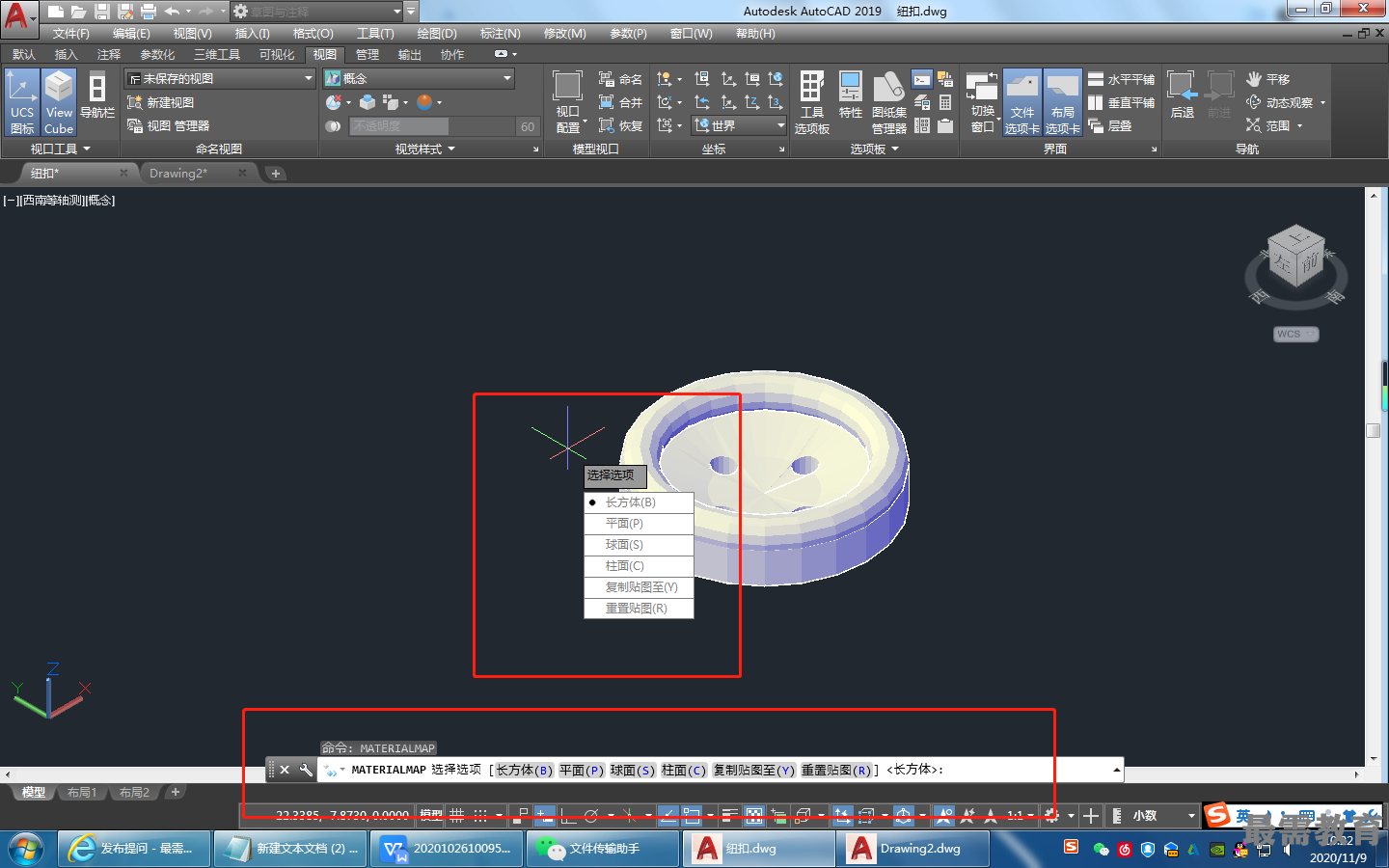1389x868 pixels.
Task: Click the 导航栏 navigation bar icon
Action: 97,95
